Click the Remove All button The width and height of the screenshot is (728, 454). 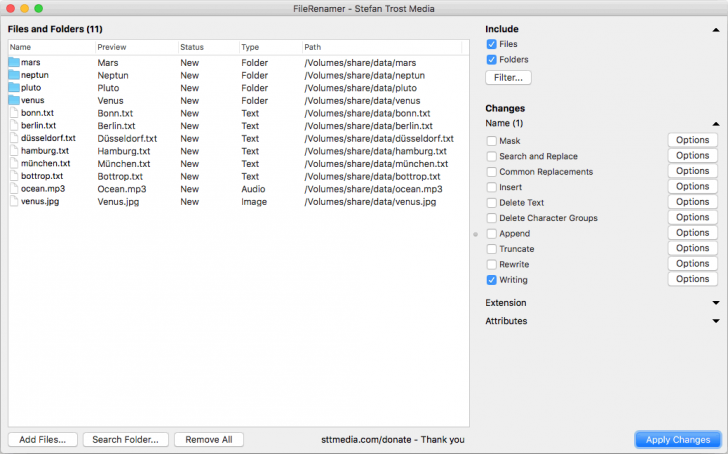click(x=209, y=440)
